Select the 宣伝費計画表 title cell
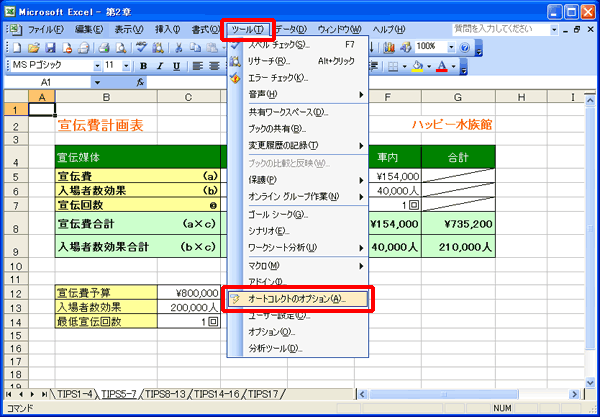 click(106, 125)
